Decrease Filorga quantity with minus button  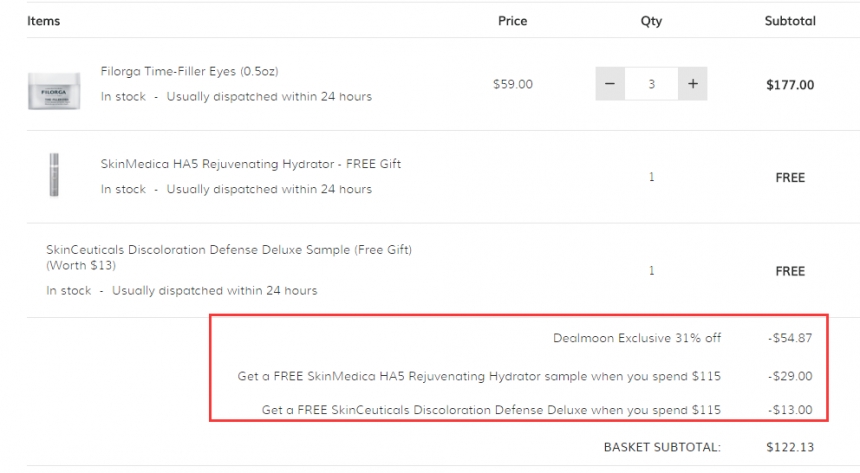click(x=610, y=84)
